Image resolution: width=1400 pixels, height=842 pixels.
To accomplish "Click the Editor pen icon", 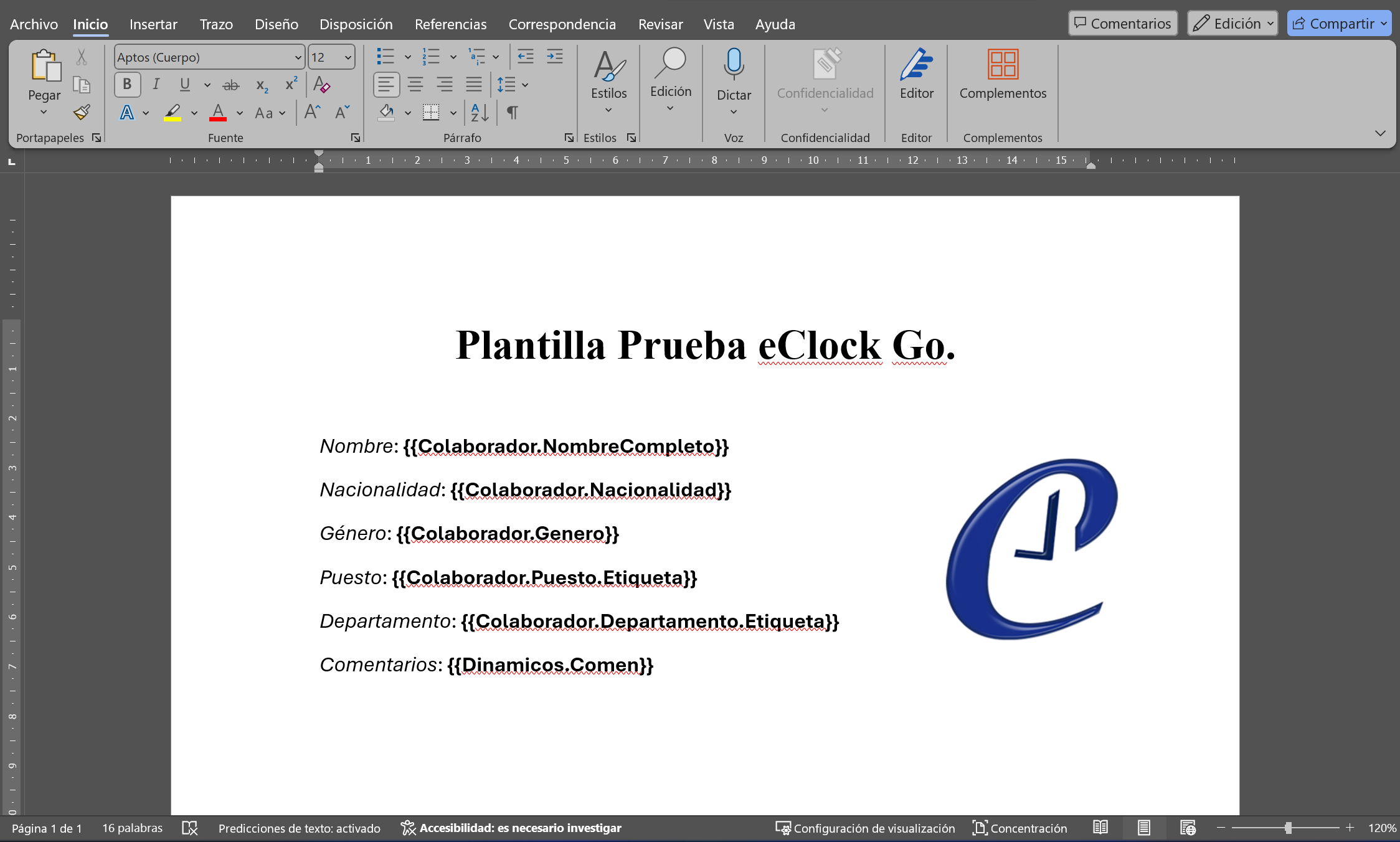I will (x=916, y=65).
